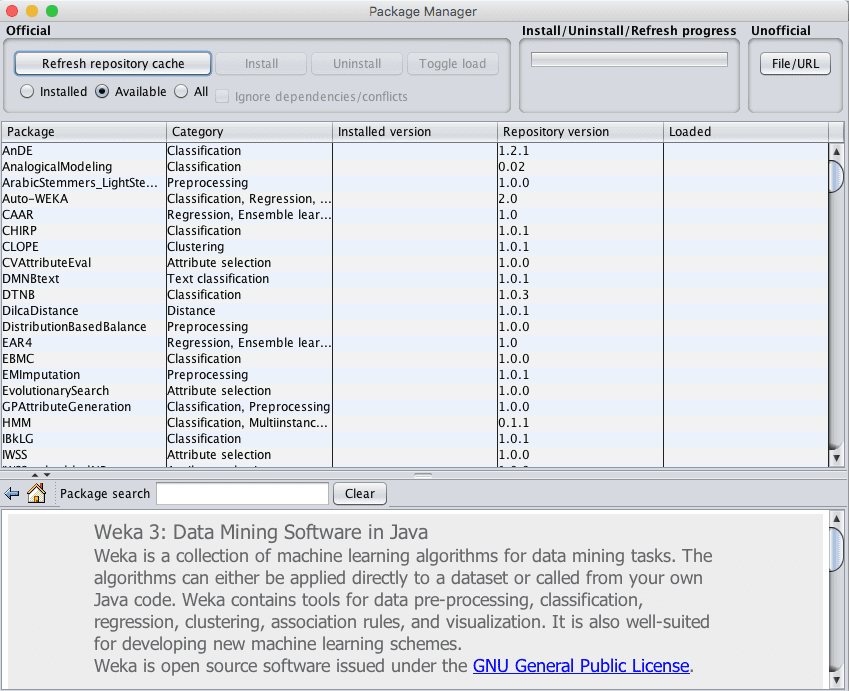This screenshot has width=849, height=691.
Task: Select the GPAttributeGeneration package
Action: pyautogui.click(x=415, y=407)
